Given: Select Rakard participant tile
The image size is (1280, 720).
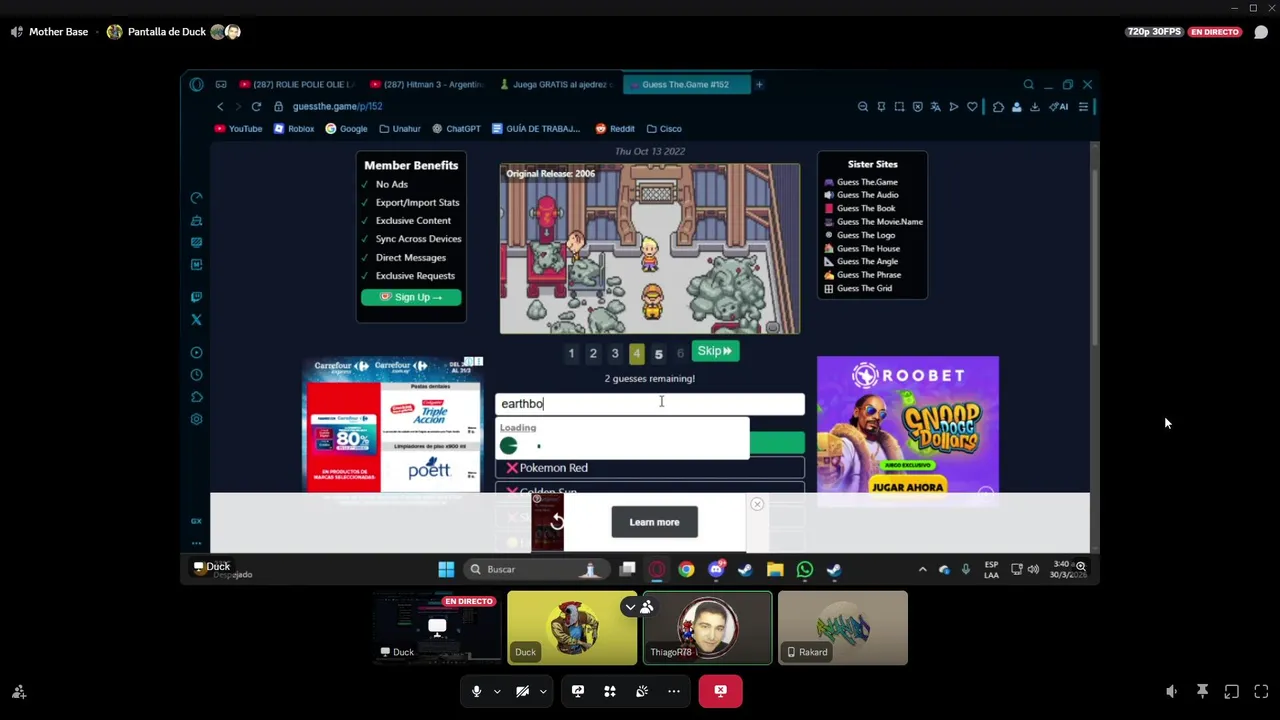Looking at the screenshot, I should [843, 628].
